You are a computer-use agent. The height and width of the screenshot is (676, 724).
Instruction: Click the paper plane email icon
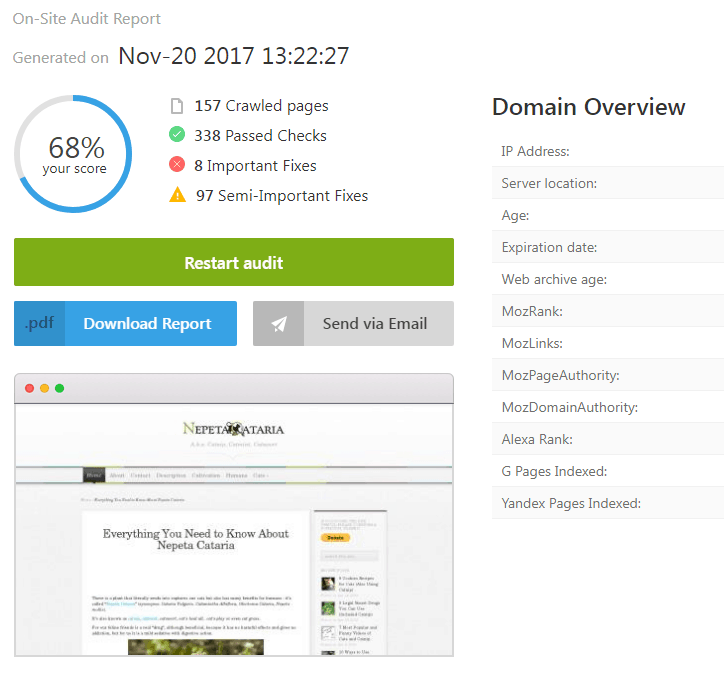pos(279,324)
